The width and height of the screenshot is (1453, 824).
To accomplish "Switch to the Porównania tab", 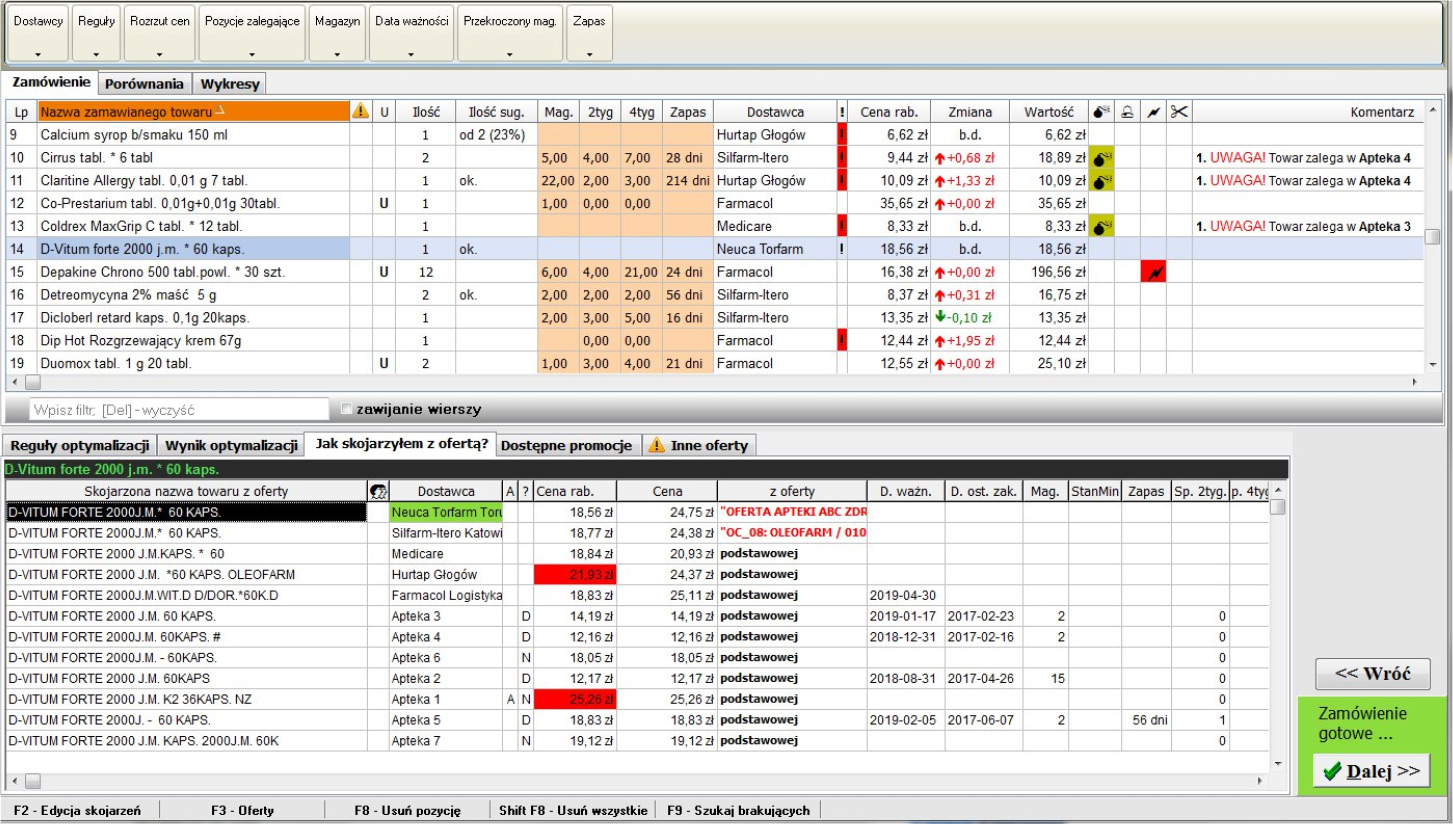I will coord(145,84).
